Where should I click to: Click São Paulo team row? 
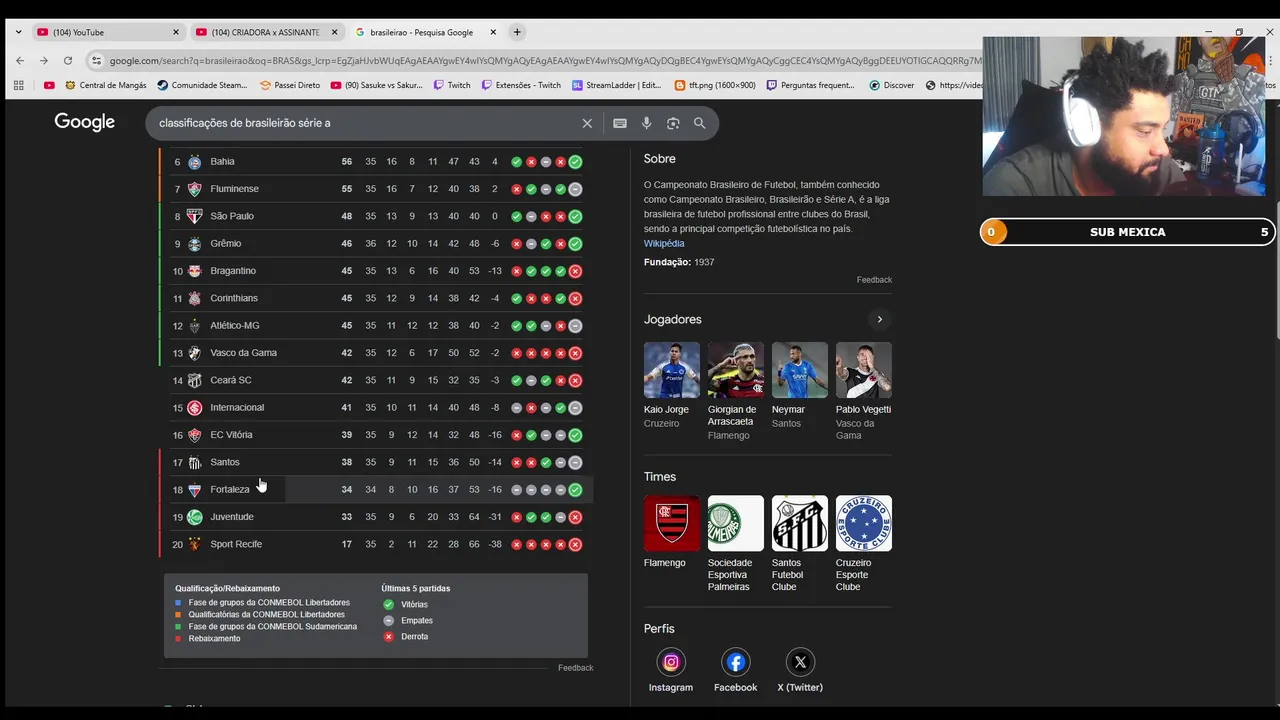(376, 216)
